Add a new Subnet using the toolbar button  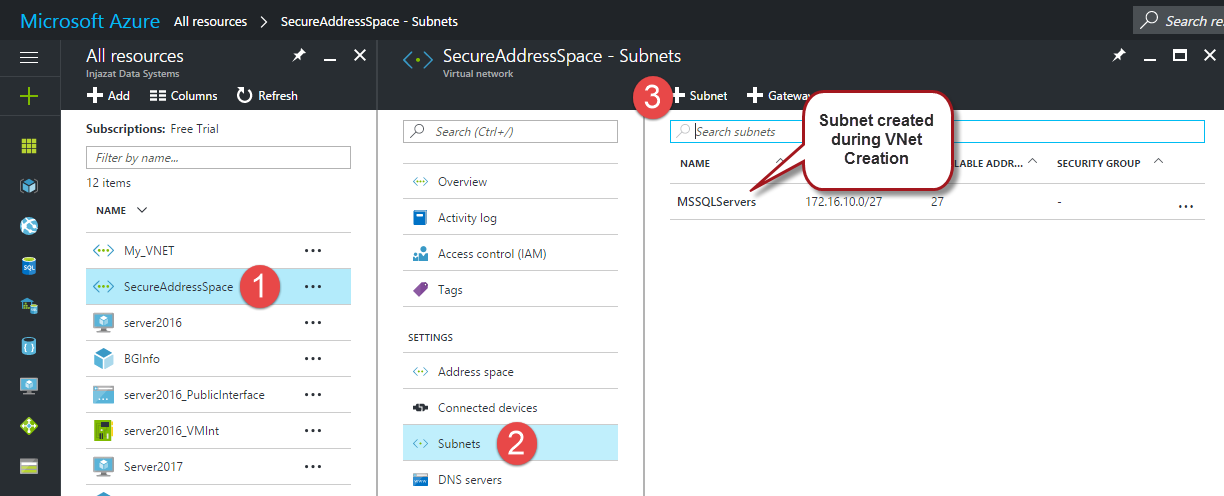699,96
